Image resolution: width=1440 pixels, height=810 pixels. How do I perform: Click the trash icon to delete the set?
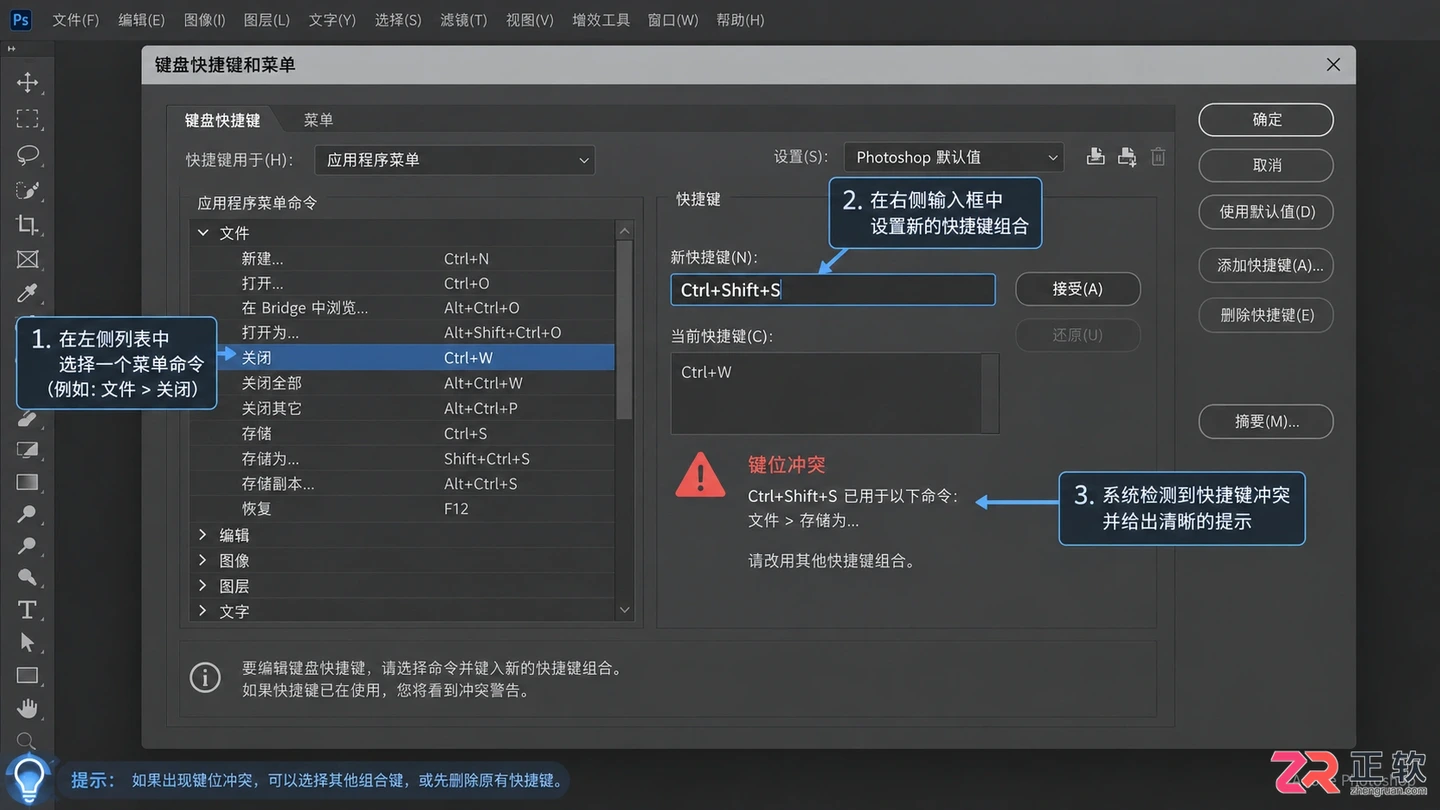point(1158,157)
